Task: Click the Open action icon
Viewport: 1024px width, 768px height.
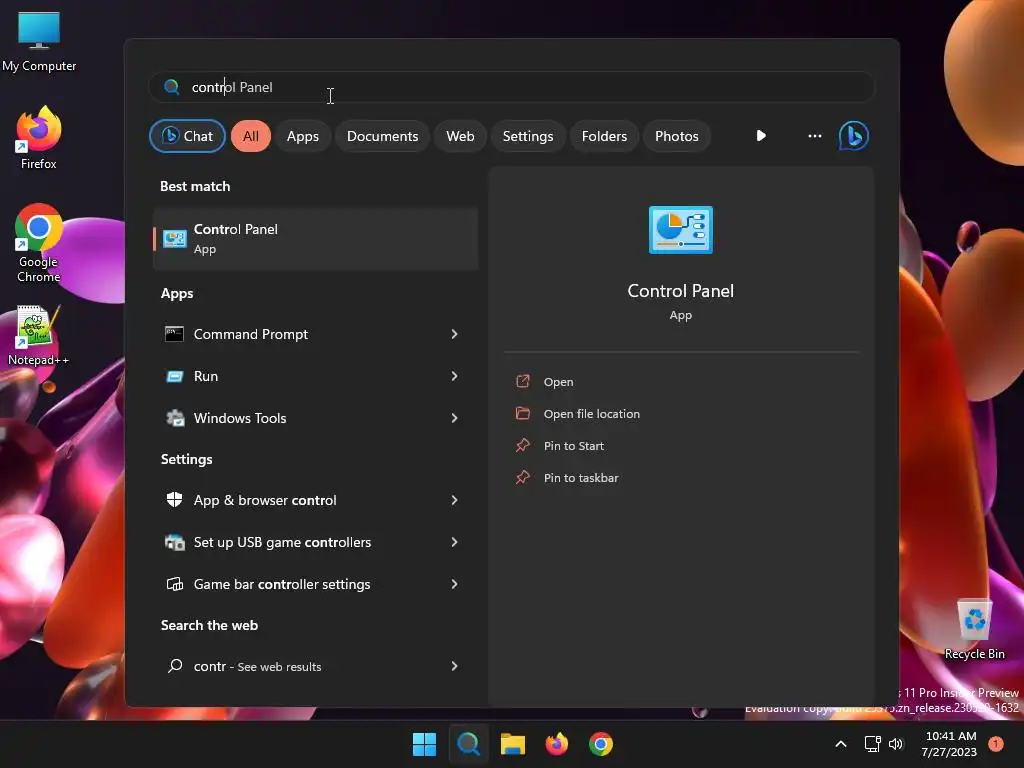Action: (x=522, y=381)
